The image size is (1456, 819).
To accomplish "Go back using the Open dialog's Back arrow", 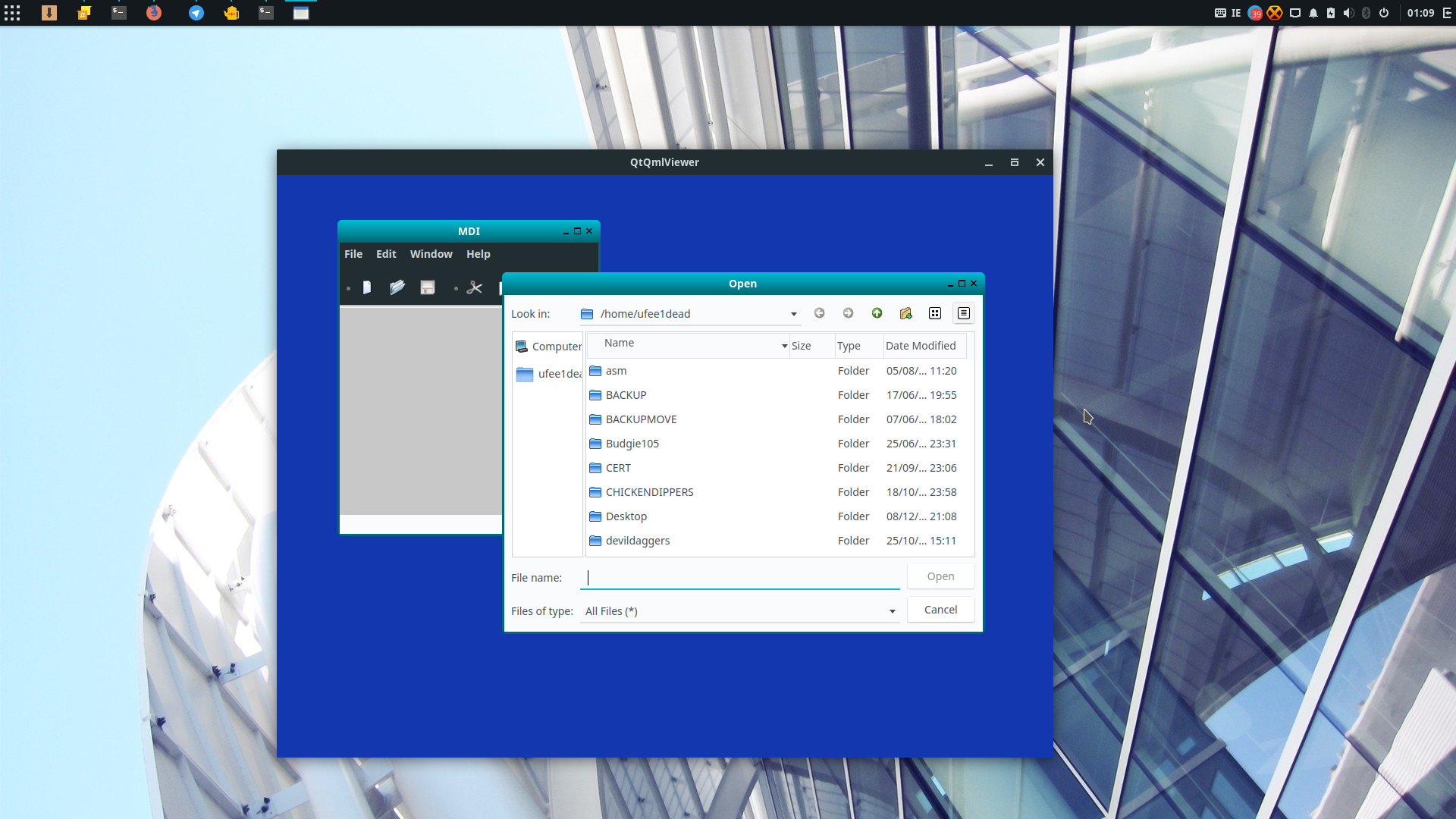I will (820, 313).
